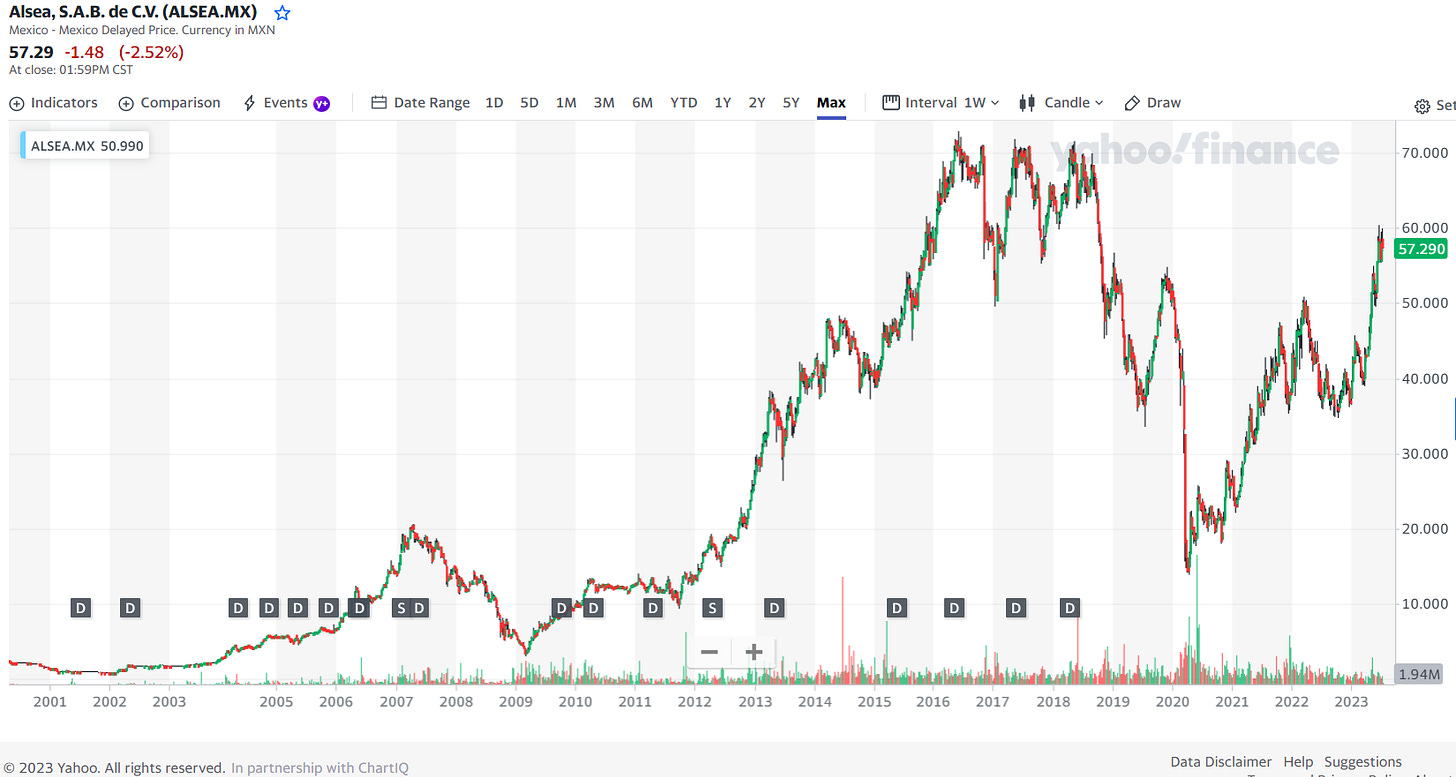Click the dividend marker near 2002
The height and width of the screenshot is (777, 1456).
coord(130,607)
